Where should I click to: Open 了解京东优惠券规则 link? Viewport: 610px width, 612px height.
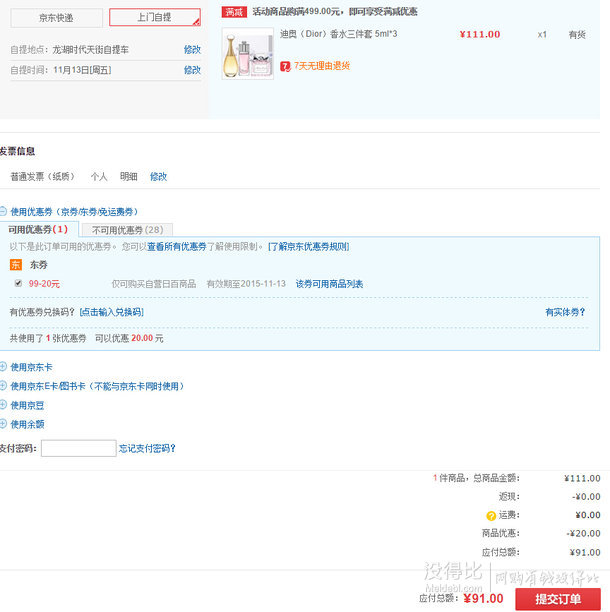pyautogui.click(x=308, y=247)
